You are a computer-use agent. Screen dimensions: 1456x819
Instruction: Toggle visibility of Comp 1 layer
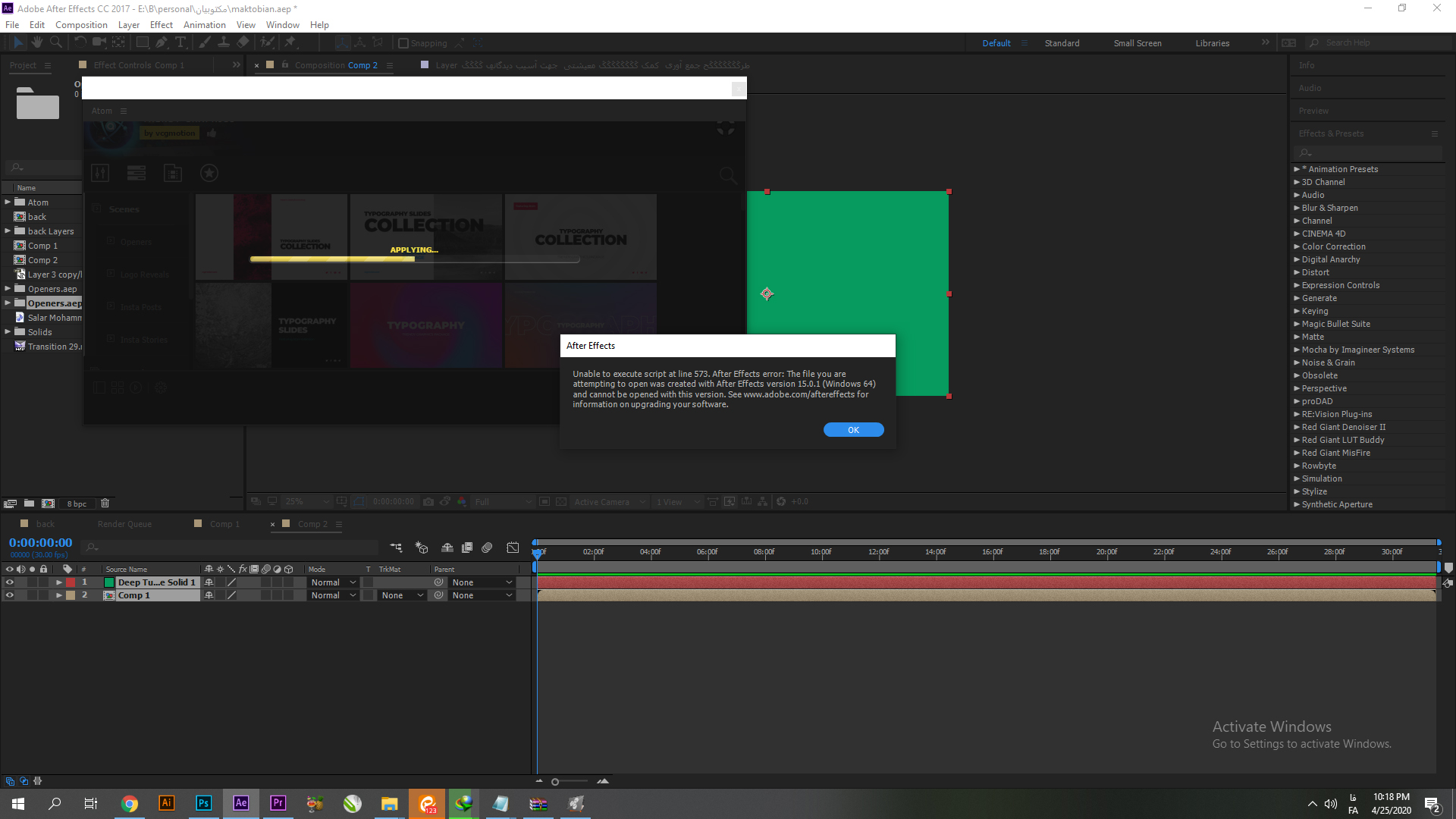coord(9,595)
